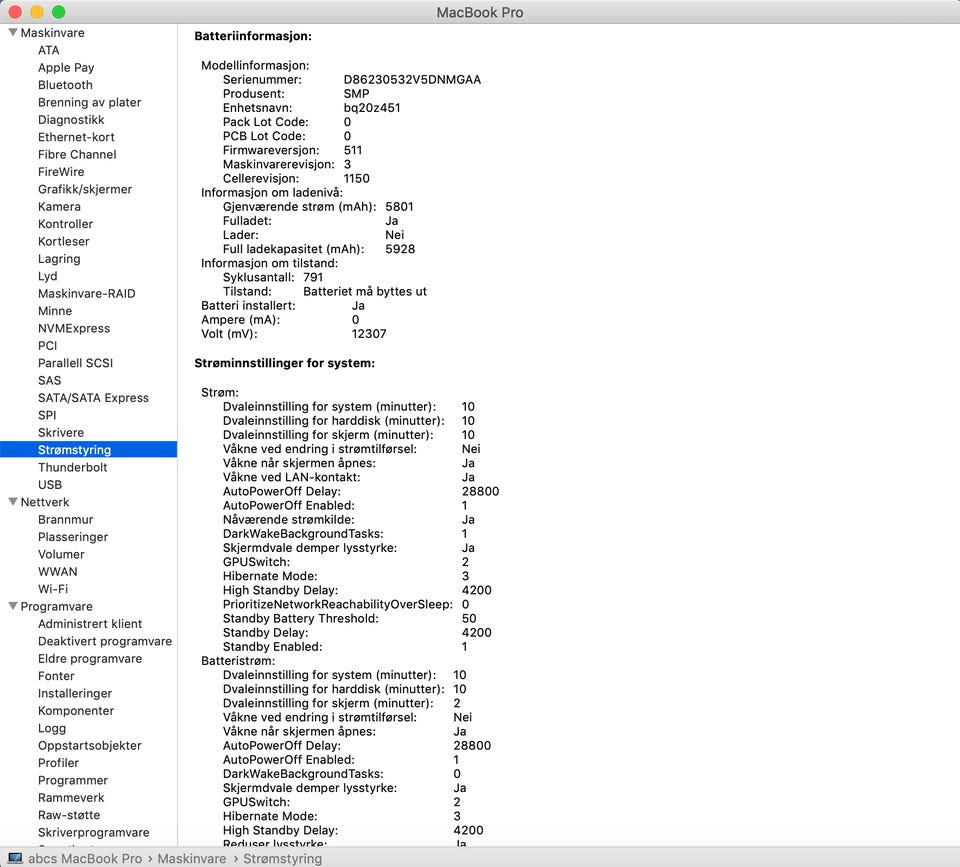Click the condition text 'Batteriet må byttes ut'
This screenshot has width=960, height=867.
tap(365, 291)
